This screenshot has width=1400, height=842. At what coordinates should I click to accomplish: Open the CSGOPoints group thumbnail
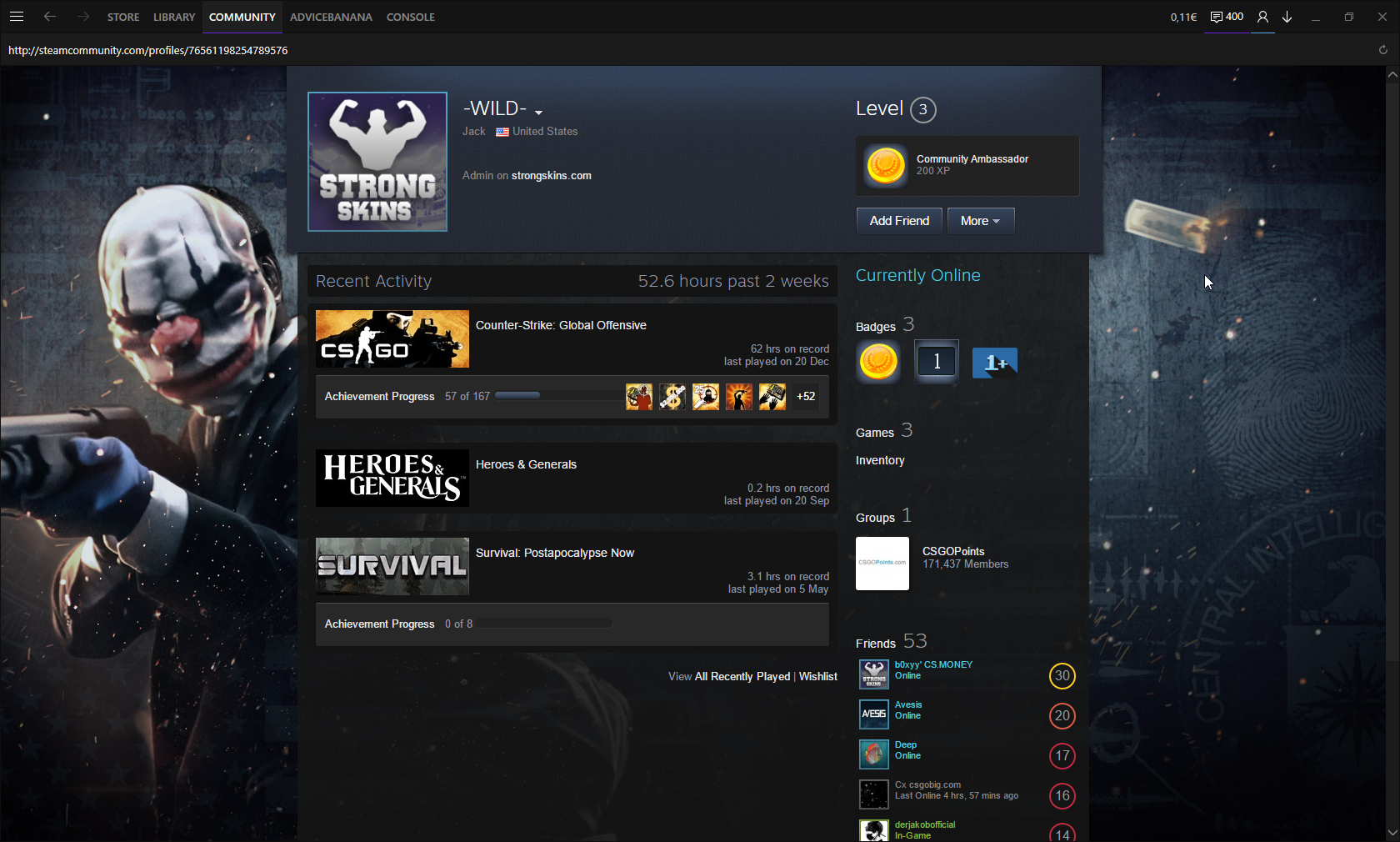coord(882,564)
